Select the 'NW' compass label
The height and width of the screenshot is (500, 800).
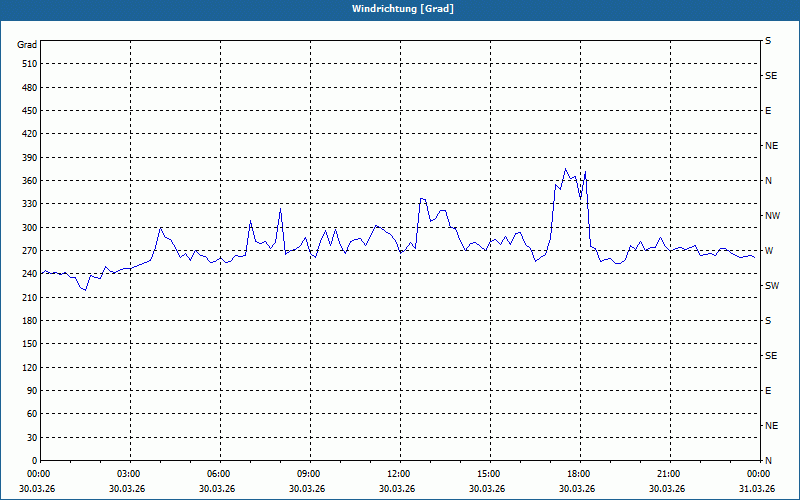[x=772, y=216]
